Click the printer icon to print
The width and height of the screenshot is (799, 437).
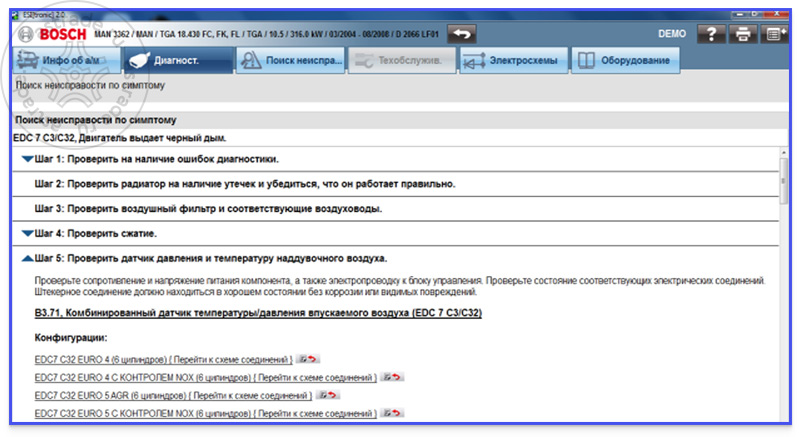point(743,34)
